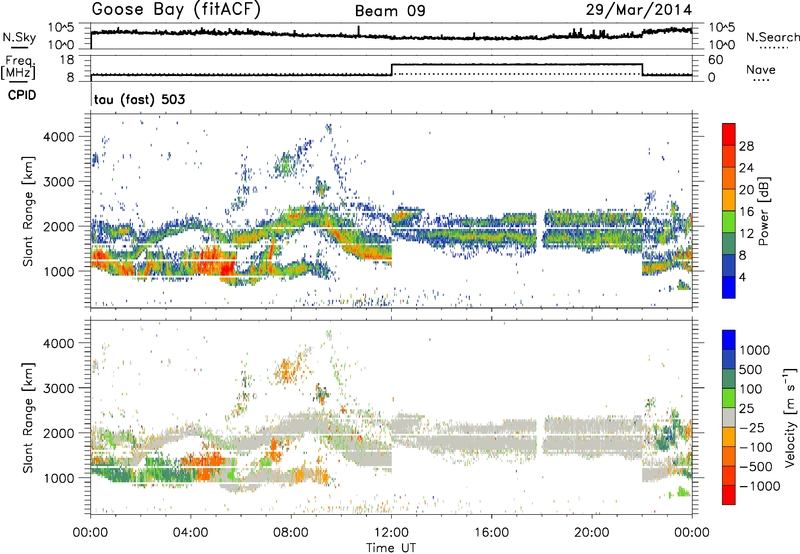Screen dimensions: 800x554
Task: Click the 'Velocity [m s-1]' colorbar label
Action: (790, 417)
